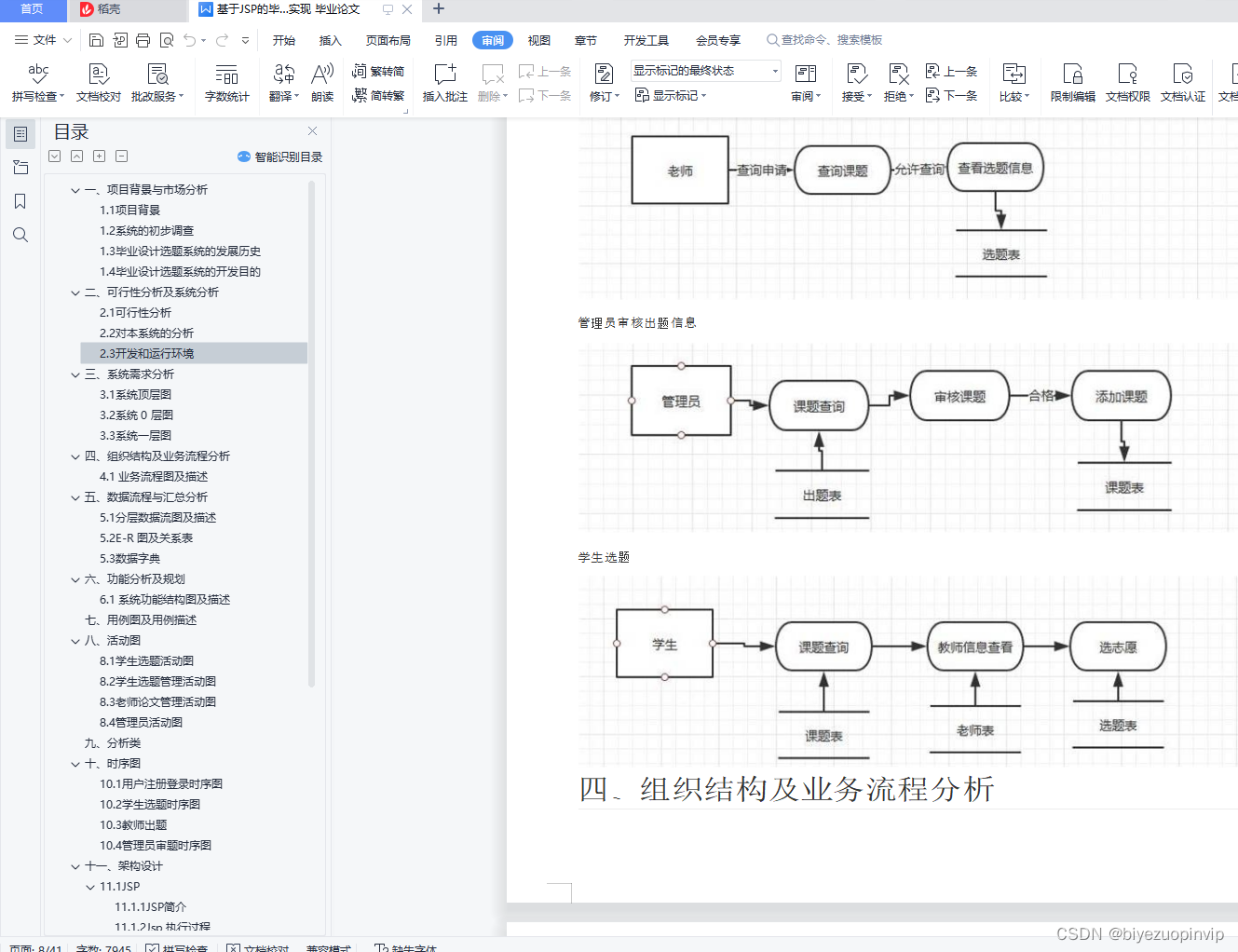The width and height of the screenshot is (1238, 952).
Task: Toggle document proofreading (文档校对) in status bar
Action: click(x=257, y=948)
